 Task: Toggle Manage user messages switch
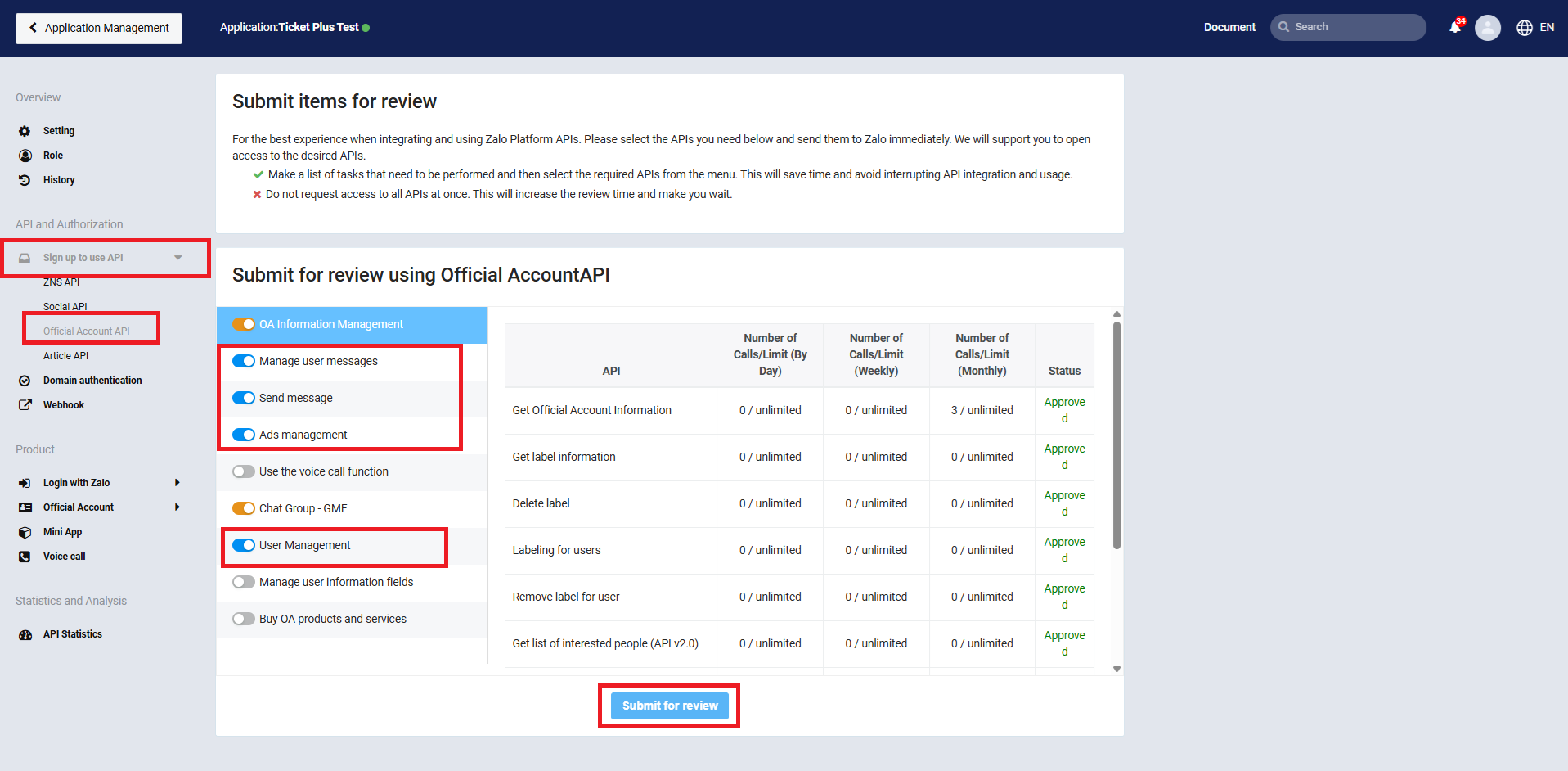pyautogui.click(x=244, y=361)
